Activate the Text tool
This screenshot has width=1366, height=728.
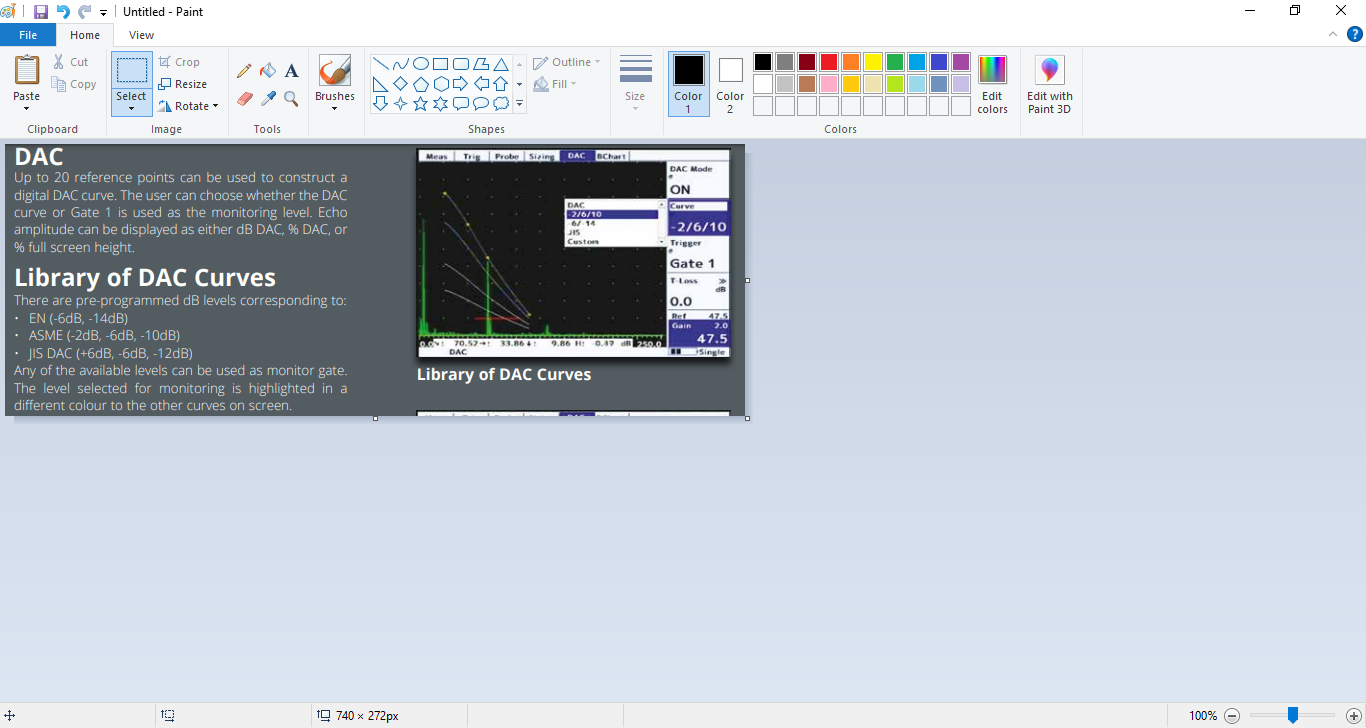(291, 71)
